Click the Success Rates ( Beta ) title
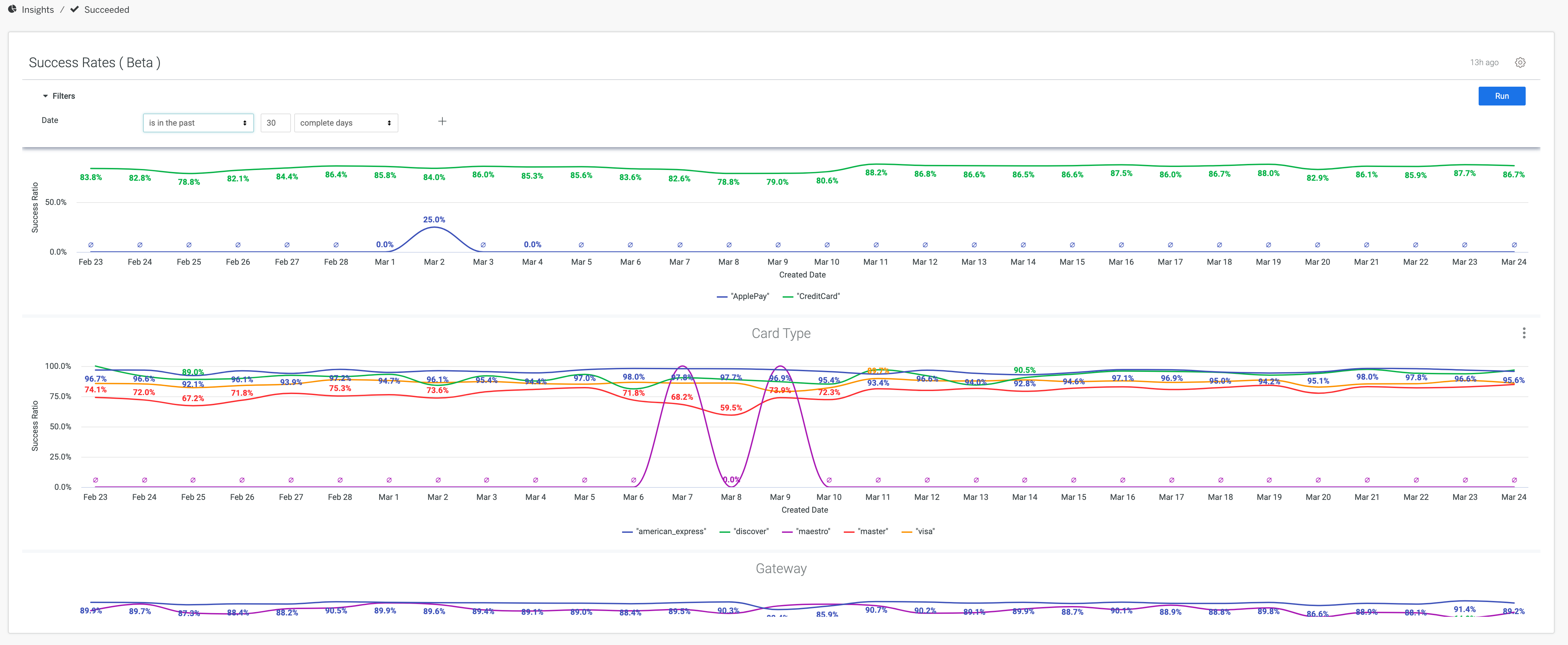This screenshot has width=1568, height=645. click(x=95, y=63)
